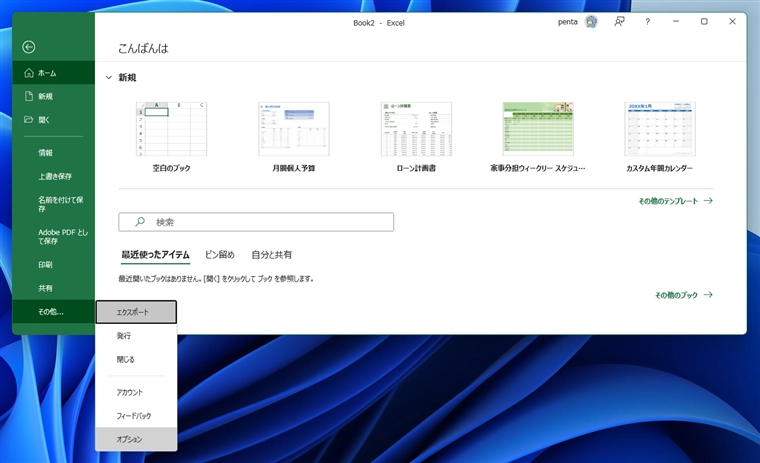Choose 閉じる in the popup menu
Image resolution: width=760 pixels, height=463 pixels.
click(x=136, y=359)
